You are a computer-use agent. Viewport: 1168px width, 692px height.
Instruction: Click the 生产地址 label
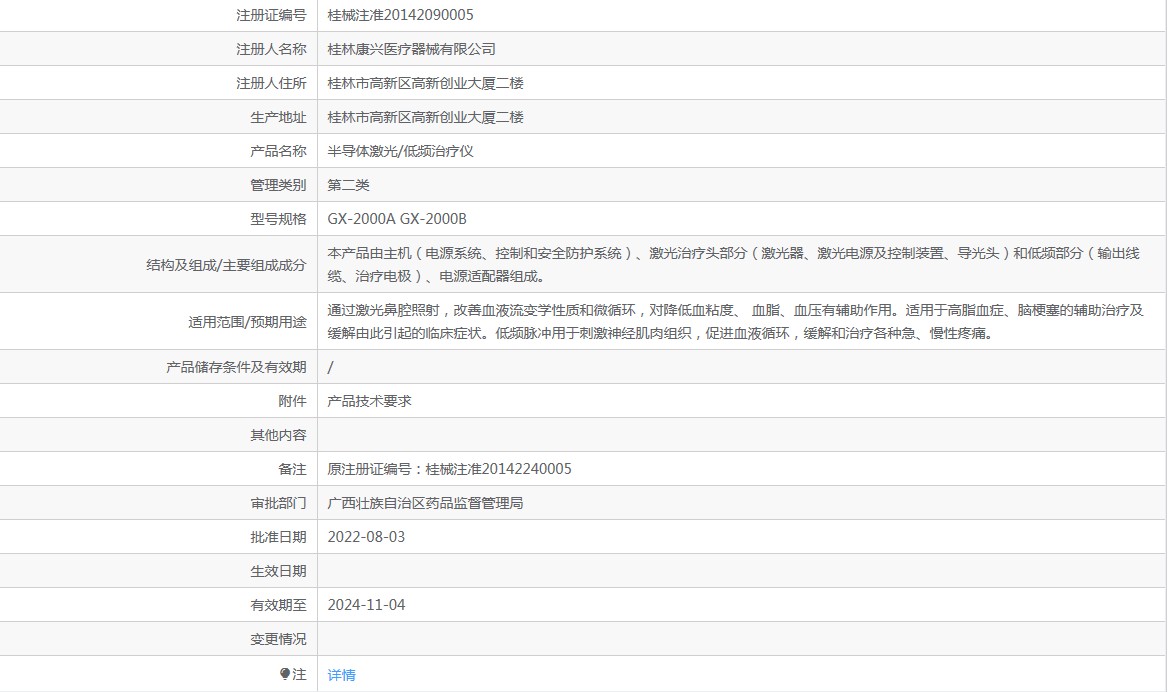click(x=278, y=118)
